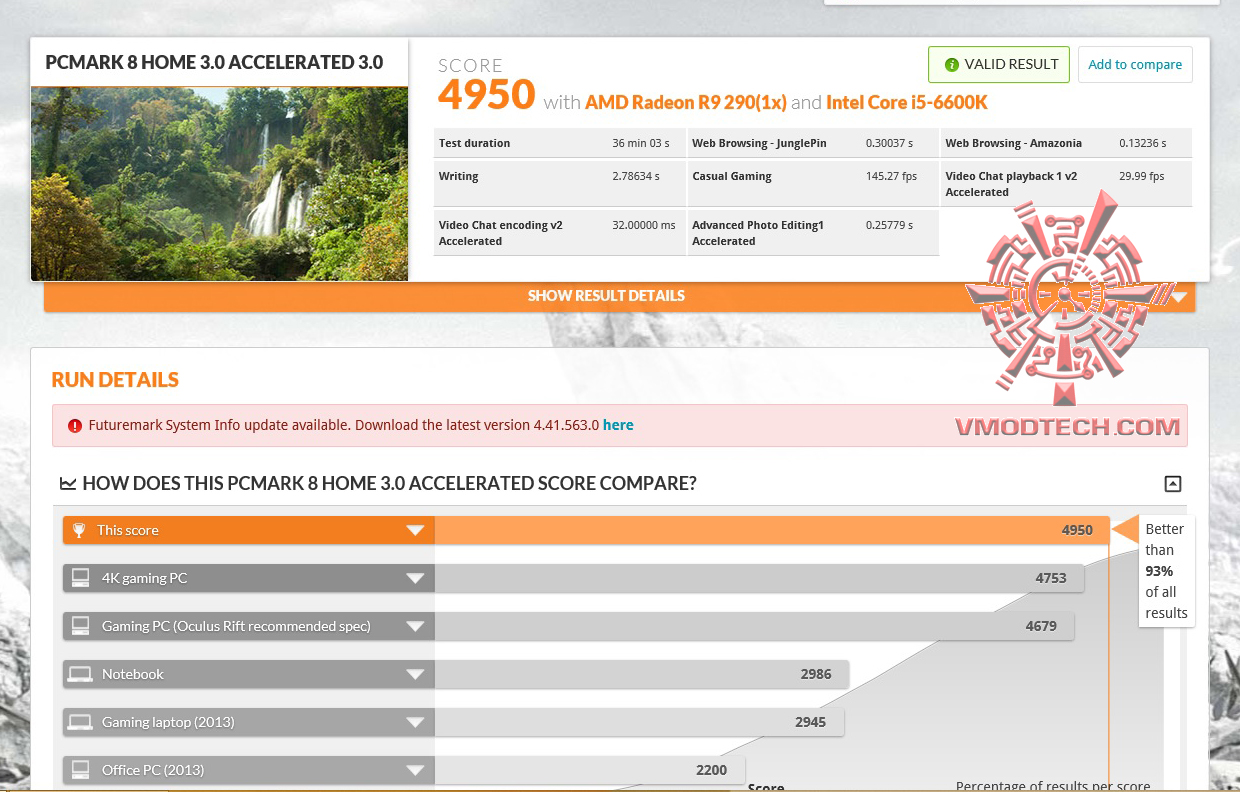Expand the Gaming laptop (2013) dropdown arrow
Image resolution: width=1240 pixels, height=792 pixels.
pos(415,723)
